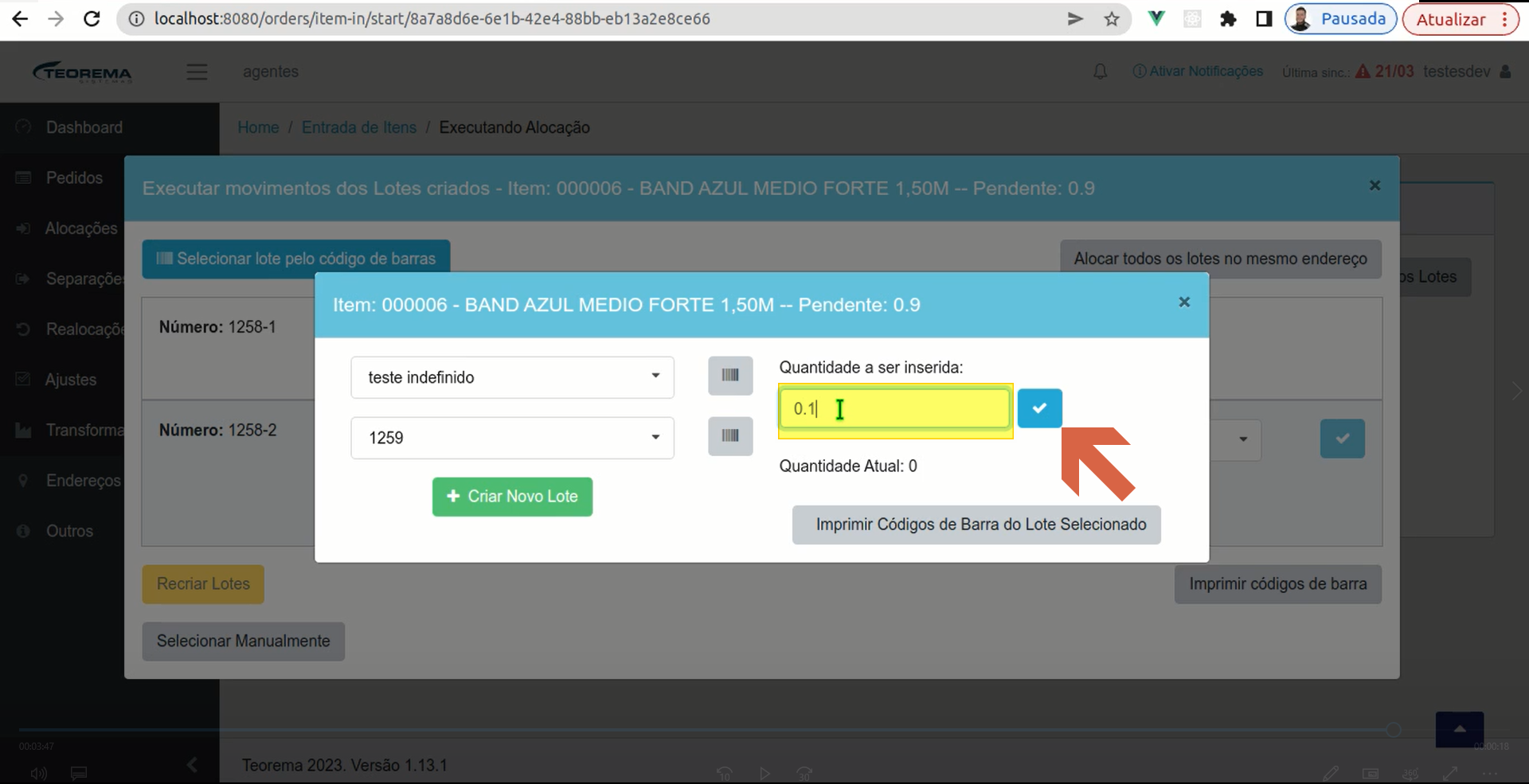Click Entrada de Itens breadcrumb link
Viewport: 1529px width, 784px height.
tap(359, 127)
